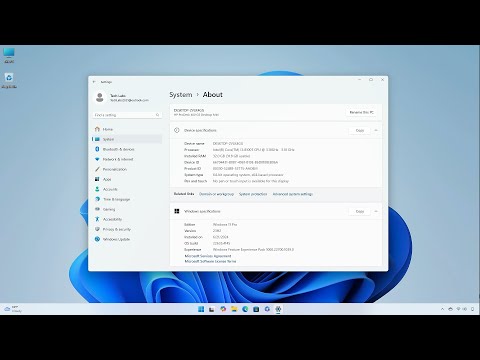Select the Recycle Bin desktop icon

point(9,81)
